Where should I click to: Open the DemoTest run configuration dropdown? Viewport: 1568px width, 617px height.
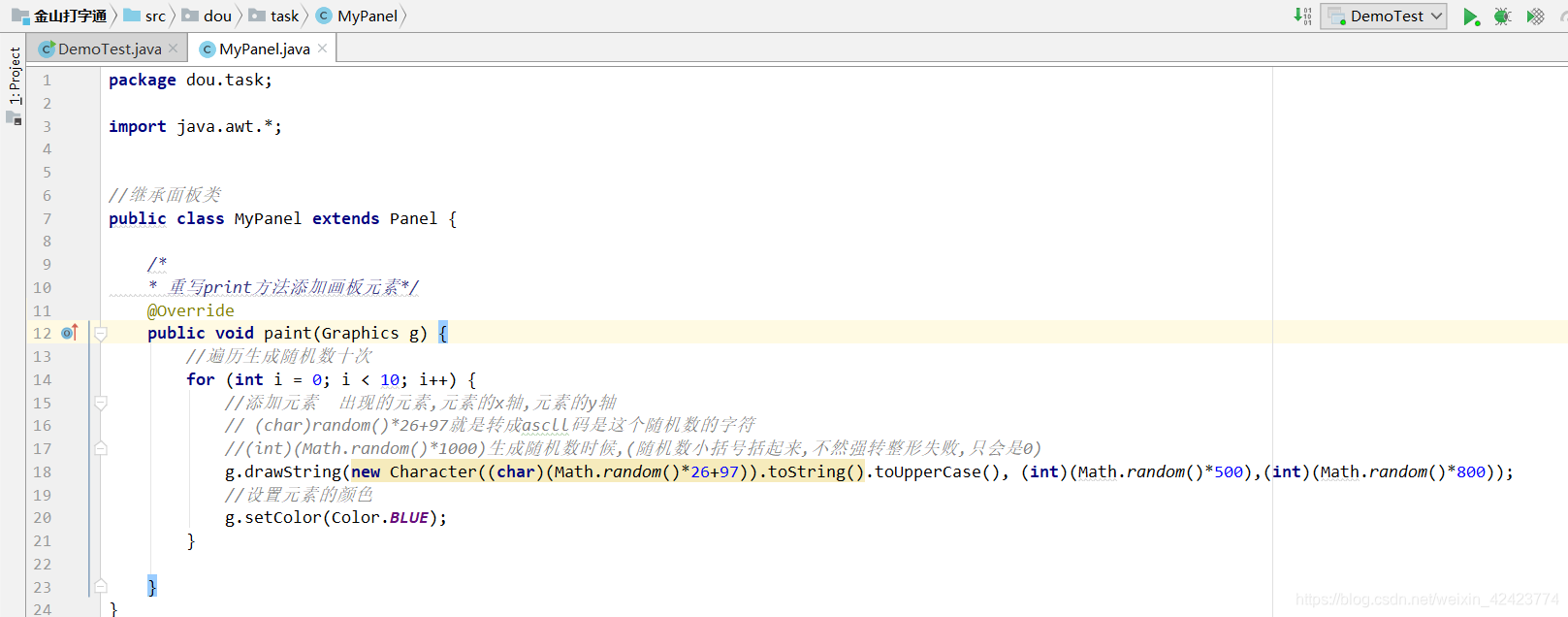tap(1384, 16)
